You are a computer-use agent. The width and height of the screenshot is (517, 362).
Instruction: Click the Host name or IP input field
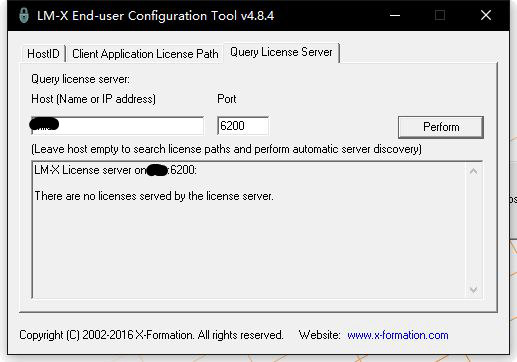(117, 126)
